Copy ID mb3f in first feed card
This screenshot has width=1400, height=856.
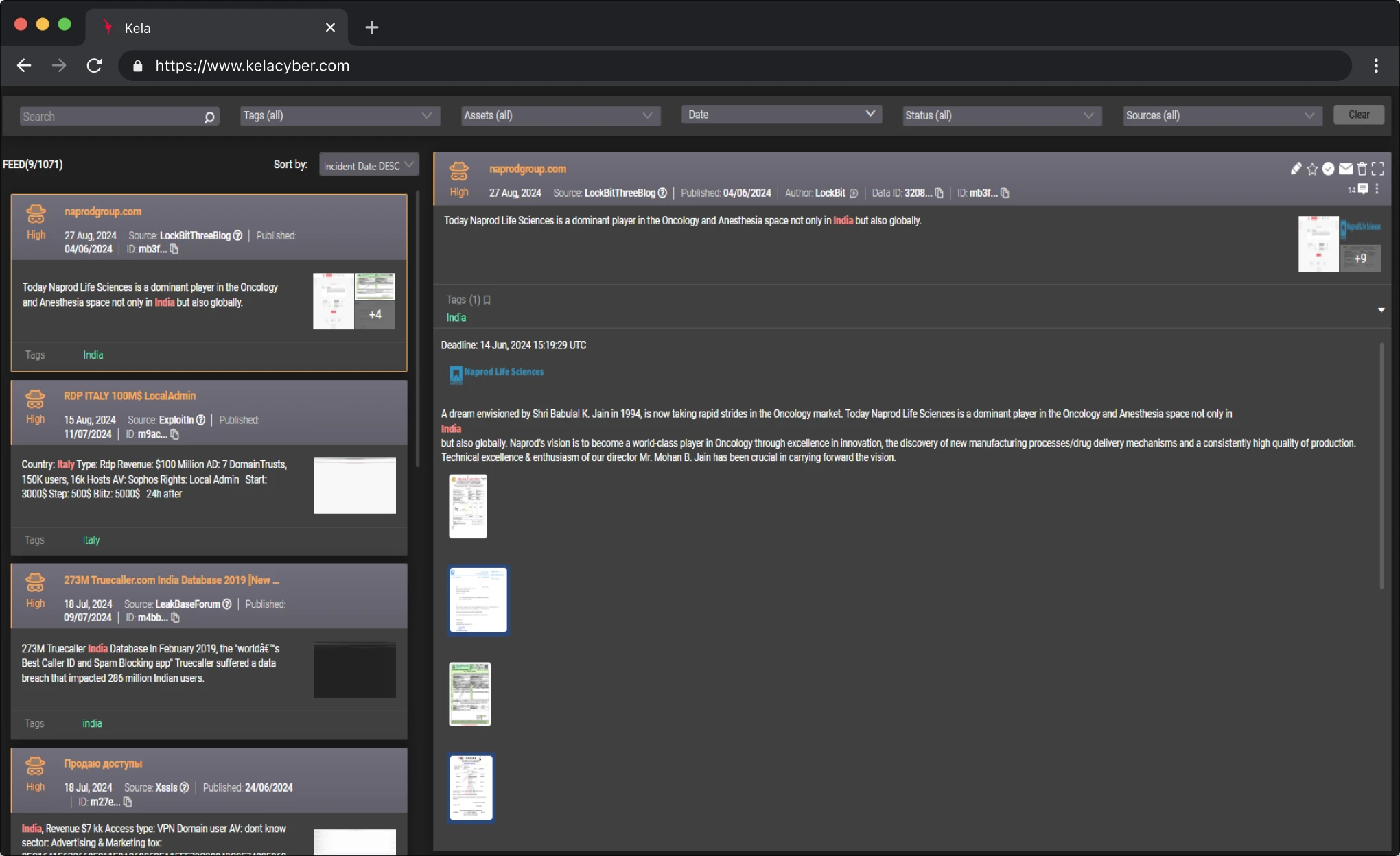tap(174, 250)
